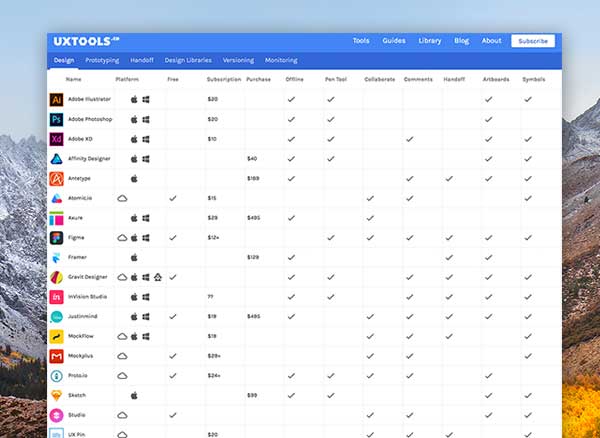Click the Atomic.io app icon
The height and width of the screenshot is (438, 600).
[56, 198]
